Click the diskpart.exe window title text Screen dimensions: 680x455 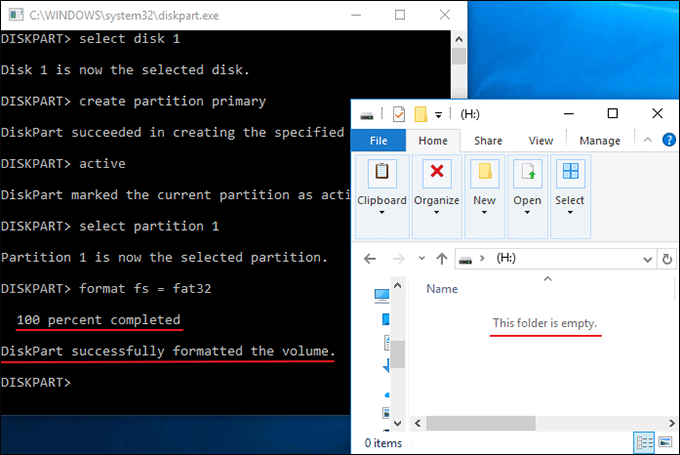[x=124, y=16]
